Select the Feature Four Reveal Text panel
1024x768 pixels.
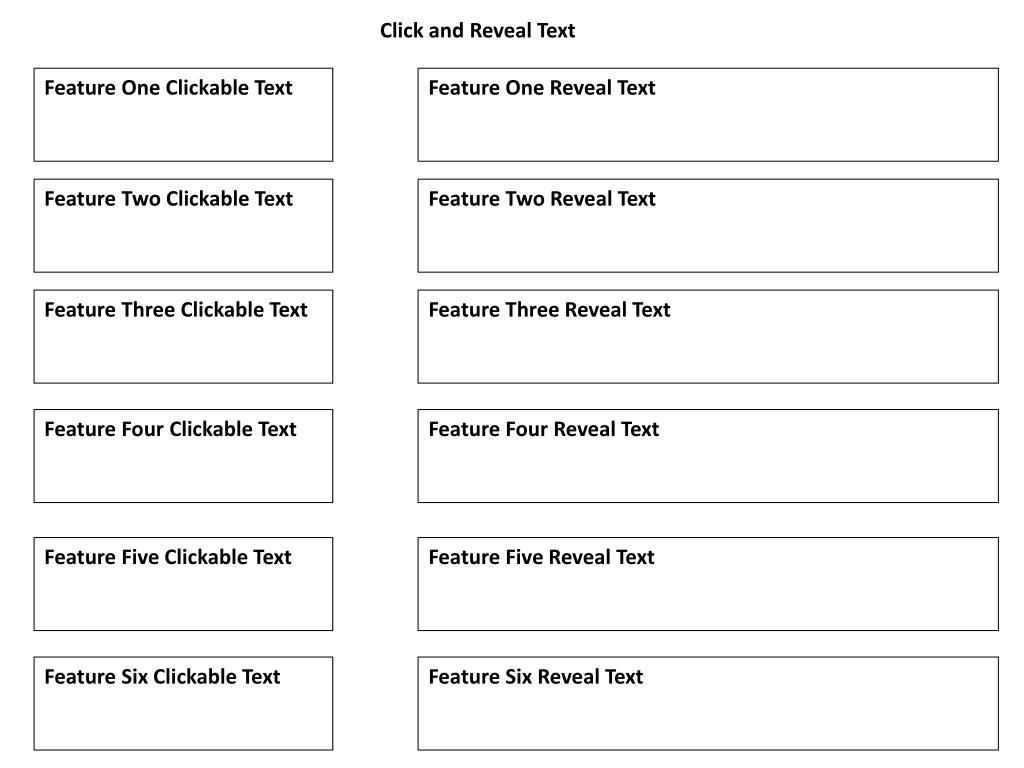coord(708,456)
